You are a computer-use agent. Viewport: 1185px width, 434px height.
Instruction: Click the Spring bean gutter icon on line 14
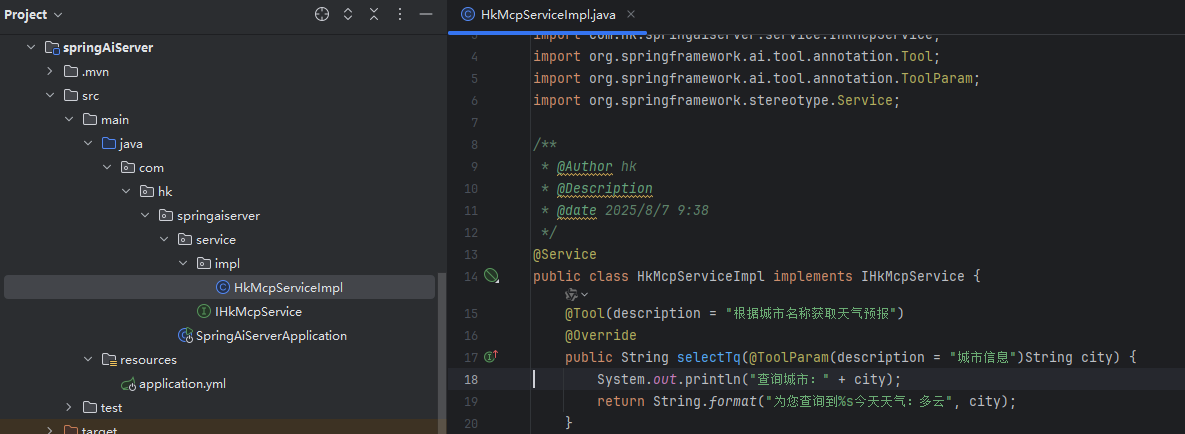coord(491,276)
